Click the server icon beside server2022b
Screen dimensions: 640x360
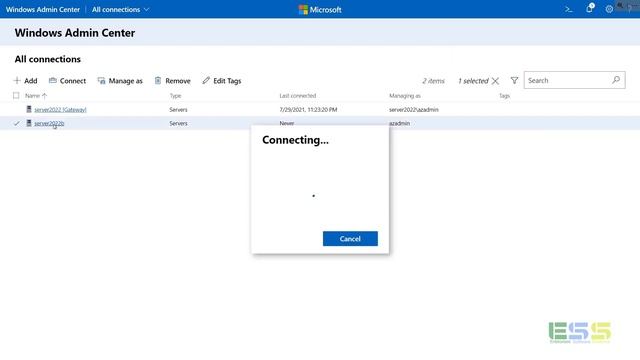click(x=29, y=123)
